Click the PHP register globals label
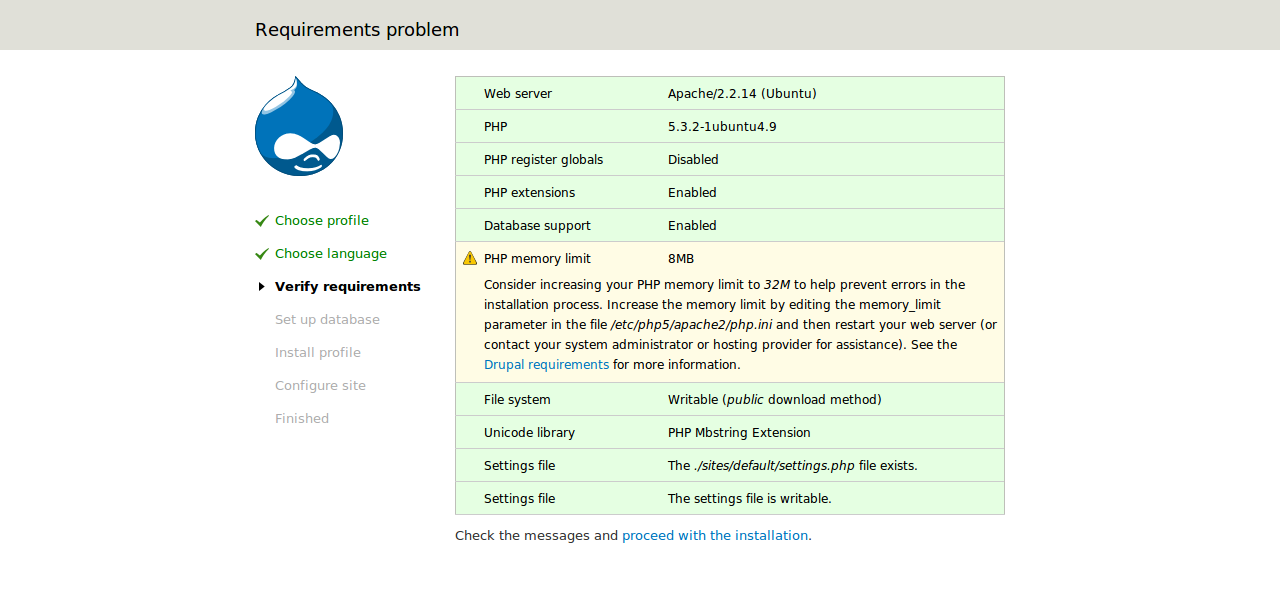The height and width of the screenshot is (611, 1280). click(544, 160)
